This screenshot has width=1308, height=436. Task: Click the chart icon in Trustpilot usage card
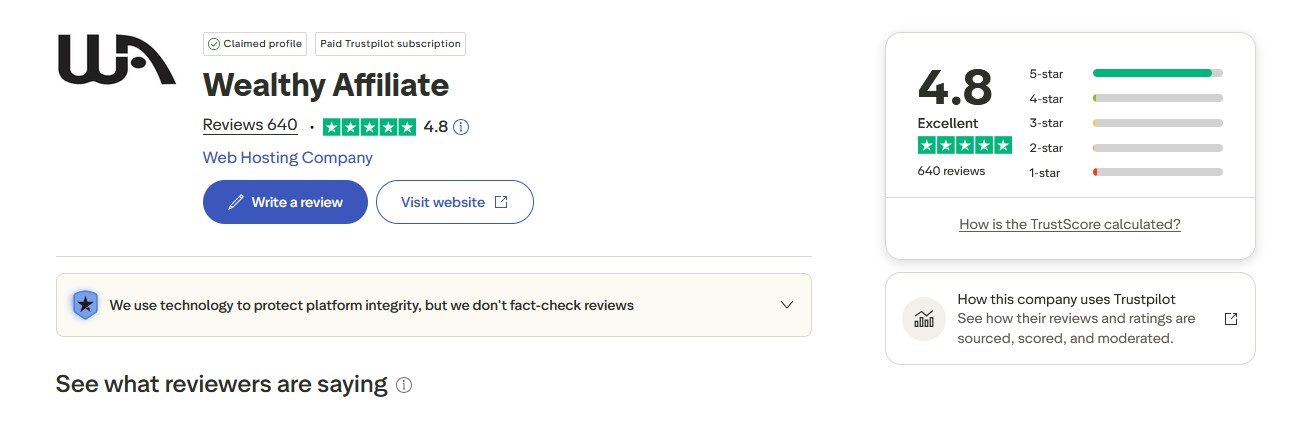point(924,319)
